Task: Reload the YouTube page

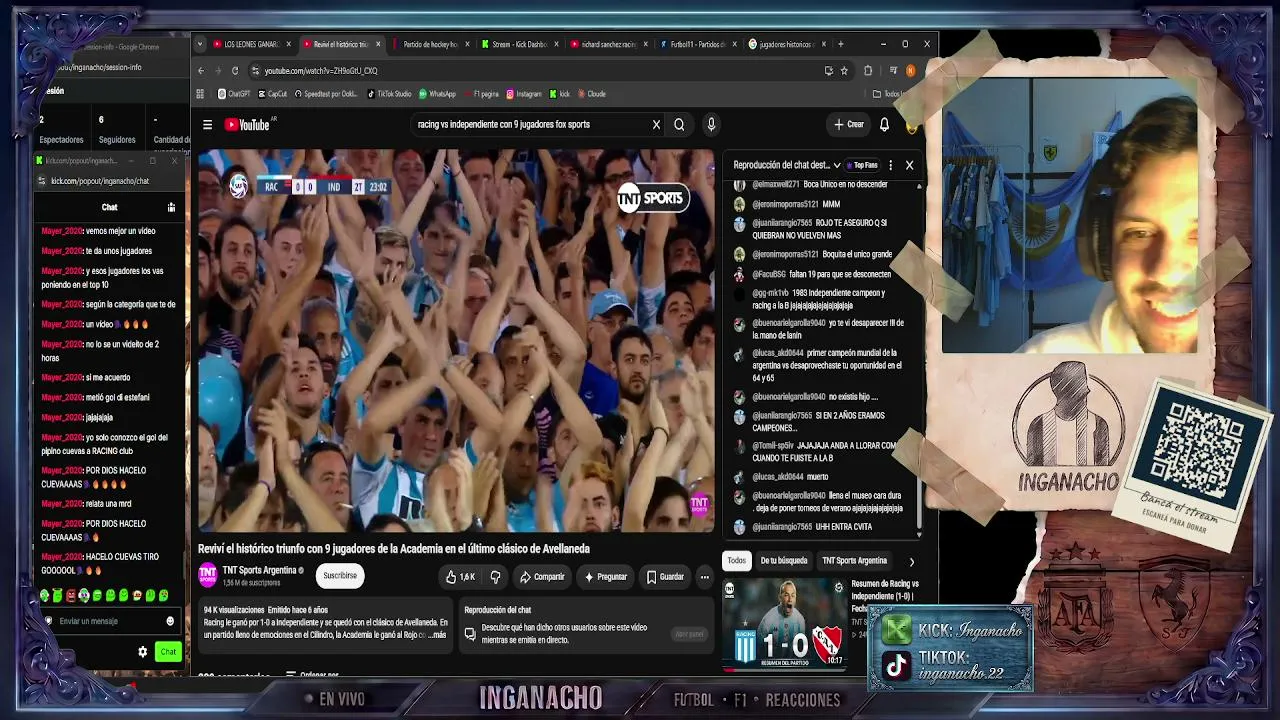Action: coord(235,71)
